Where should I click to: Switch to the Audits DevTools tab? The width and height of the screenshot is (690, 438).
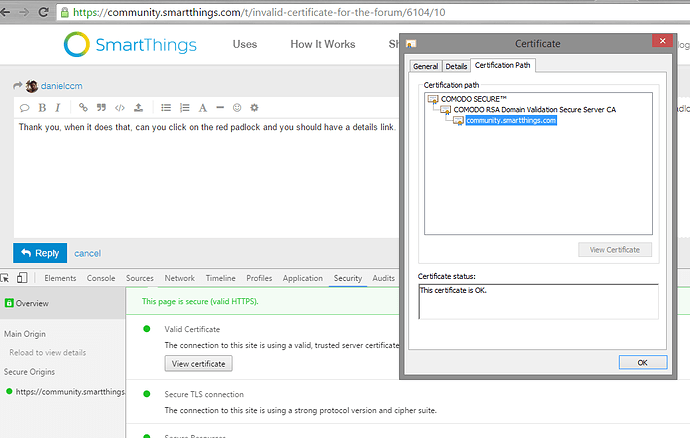point(383,278)
